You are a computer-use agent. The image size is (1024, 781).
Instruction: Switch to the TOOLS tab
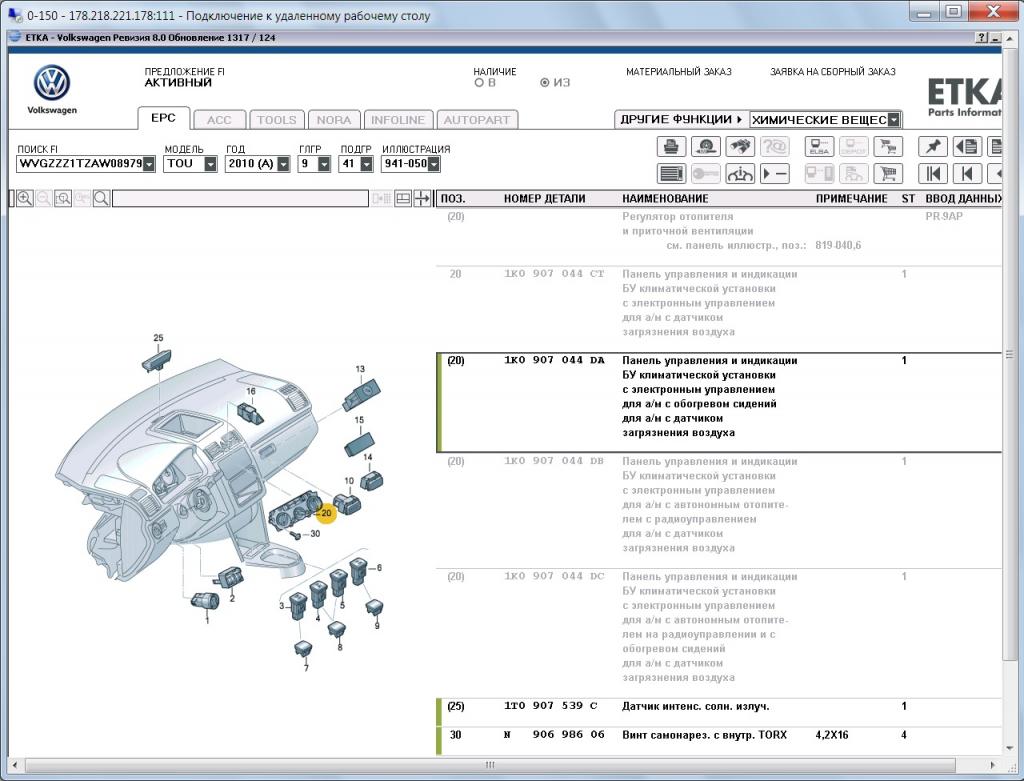(x=277, y=120)
